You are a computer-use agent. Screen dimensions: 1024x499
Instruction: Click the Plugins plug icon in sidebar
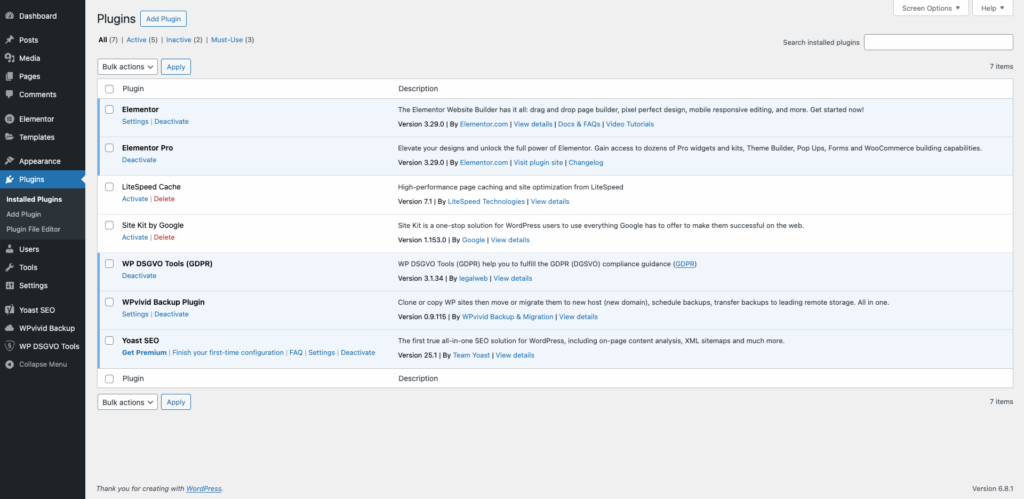point(10,179)
